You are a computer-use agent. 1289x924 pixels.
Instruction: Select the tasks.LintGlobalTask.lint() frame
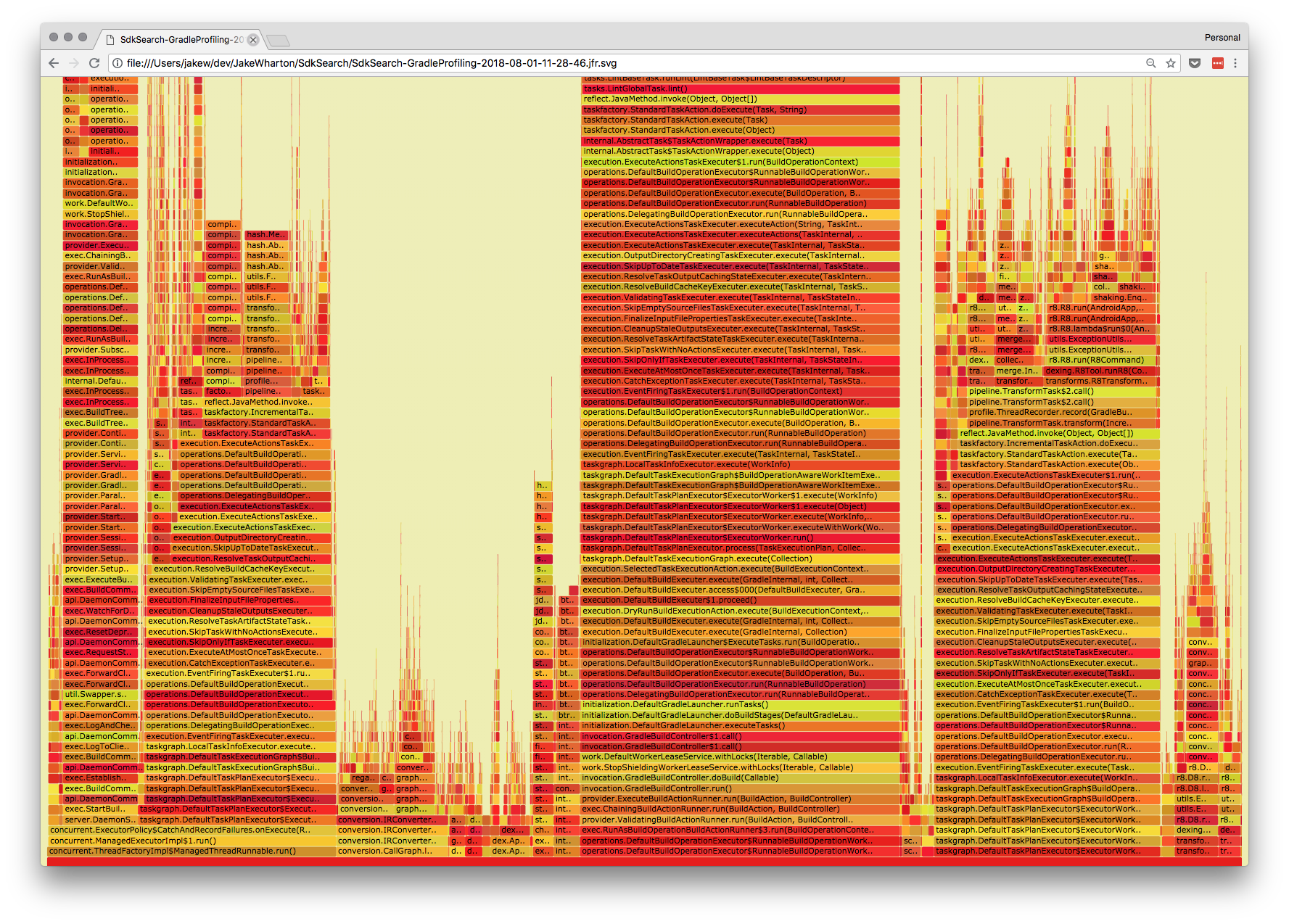click(741, 88)
